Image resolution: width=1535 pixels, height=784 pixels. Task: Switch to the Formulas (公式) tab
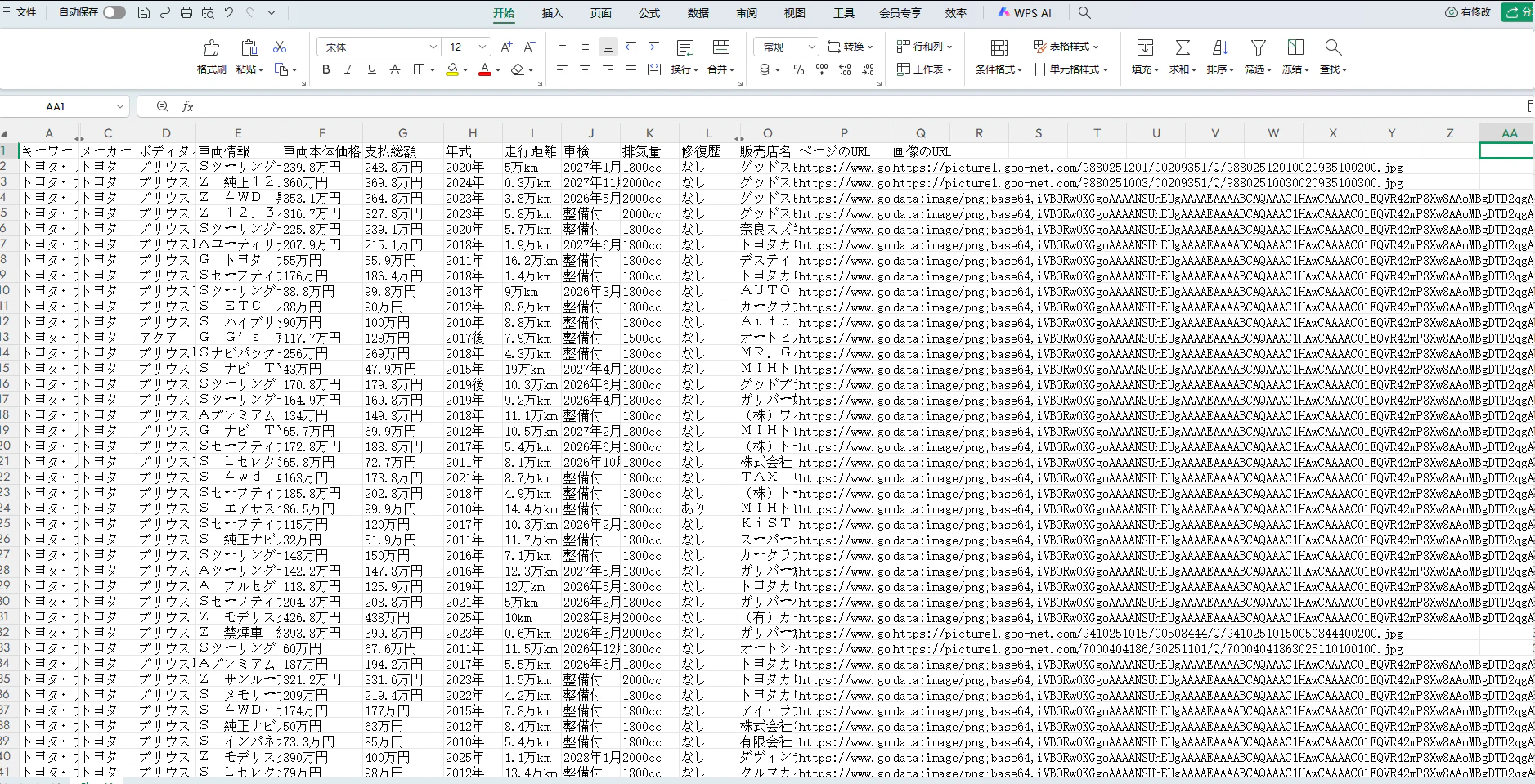[x=649, y=13]
